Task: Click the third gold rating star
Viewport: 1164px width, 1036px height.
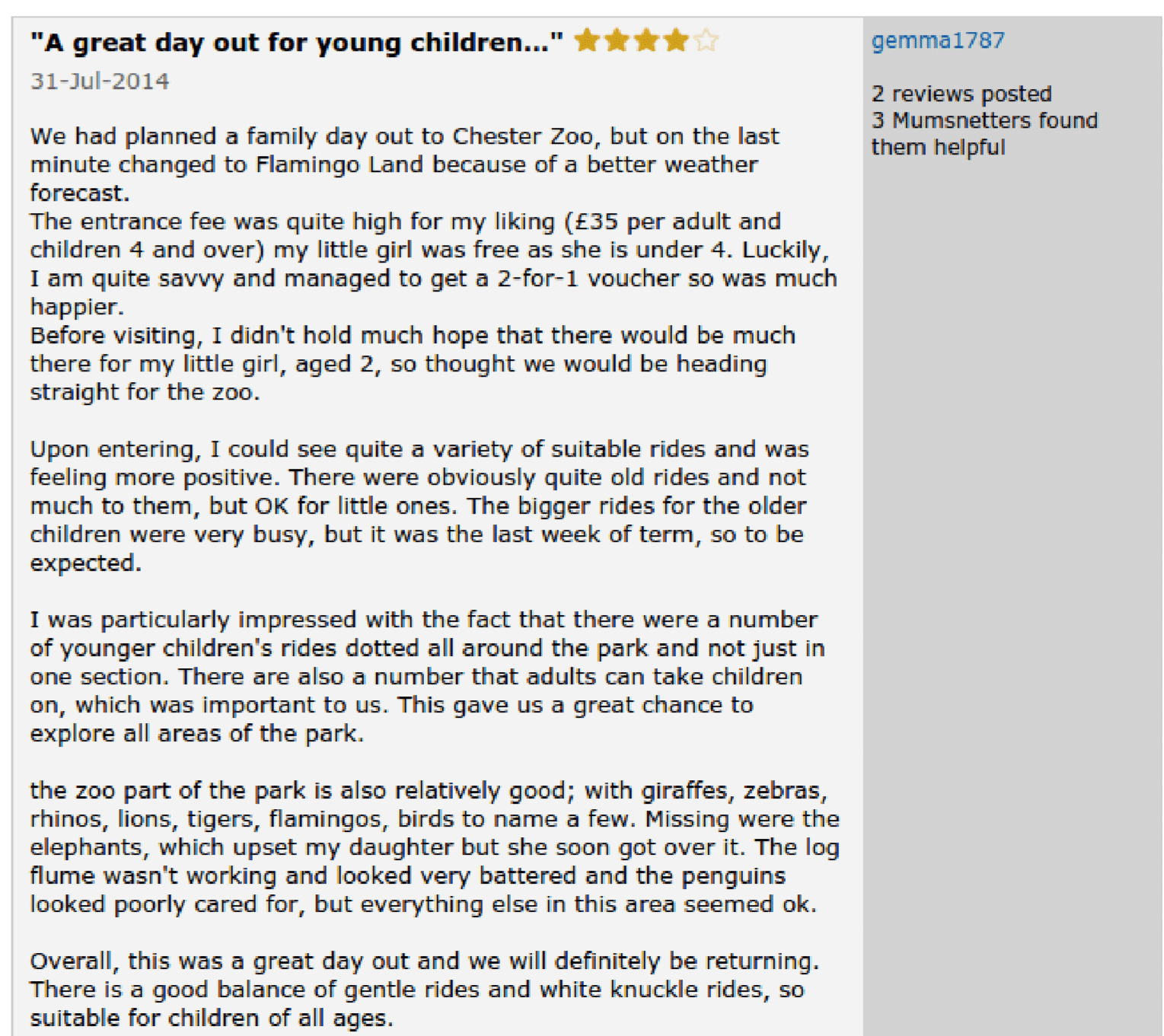Action: (x=646, y=40)
